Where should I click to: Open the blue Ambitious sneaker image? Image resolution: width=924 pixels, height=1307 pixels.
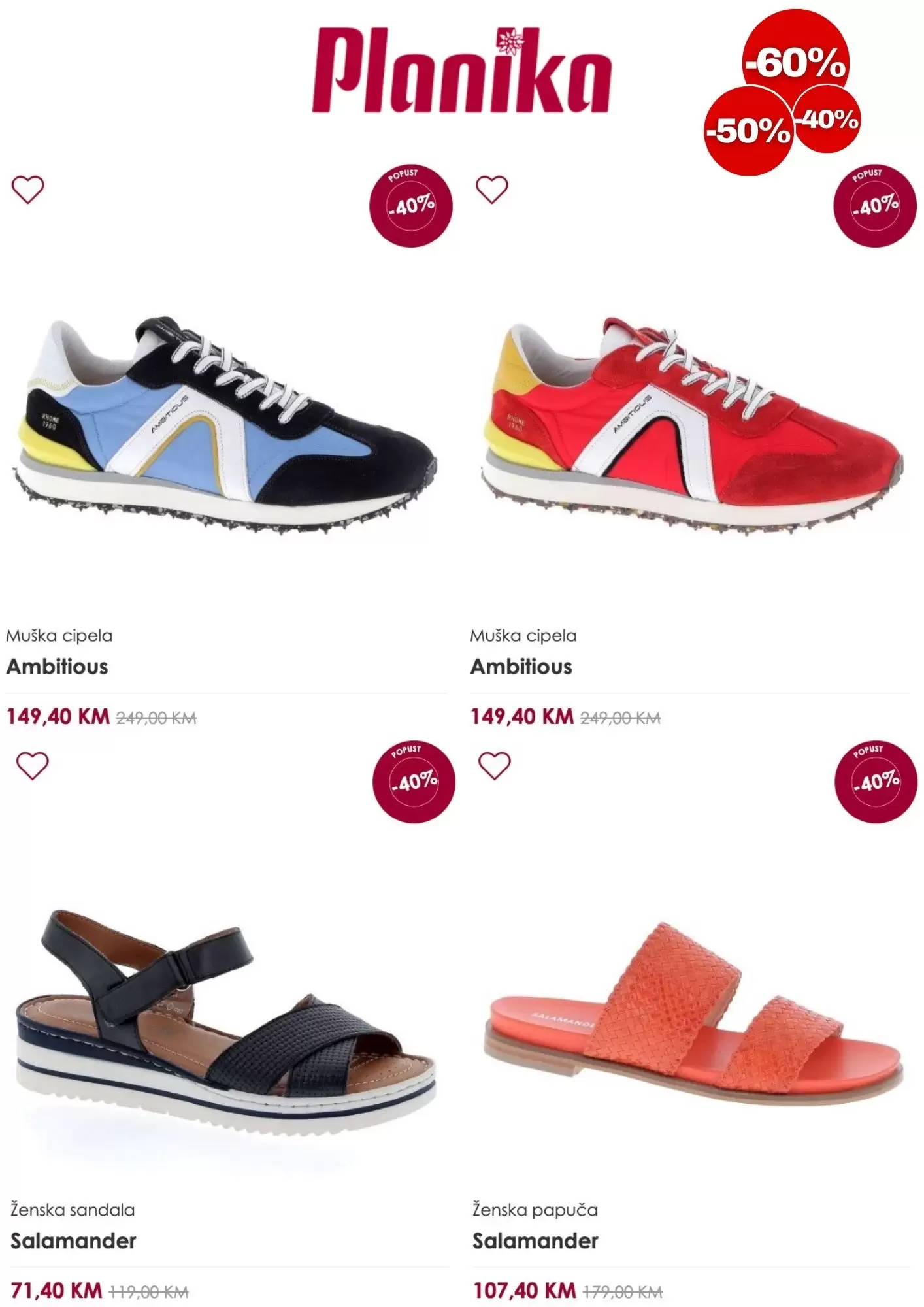click(x=225, y=426)
